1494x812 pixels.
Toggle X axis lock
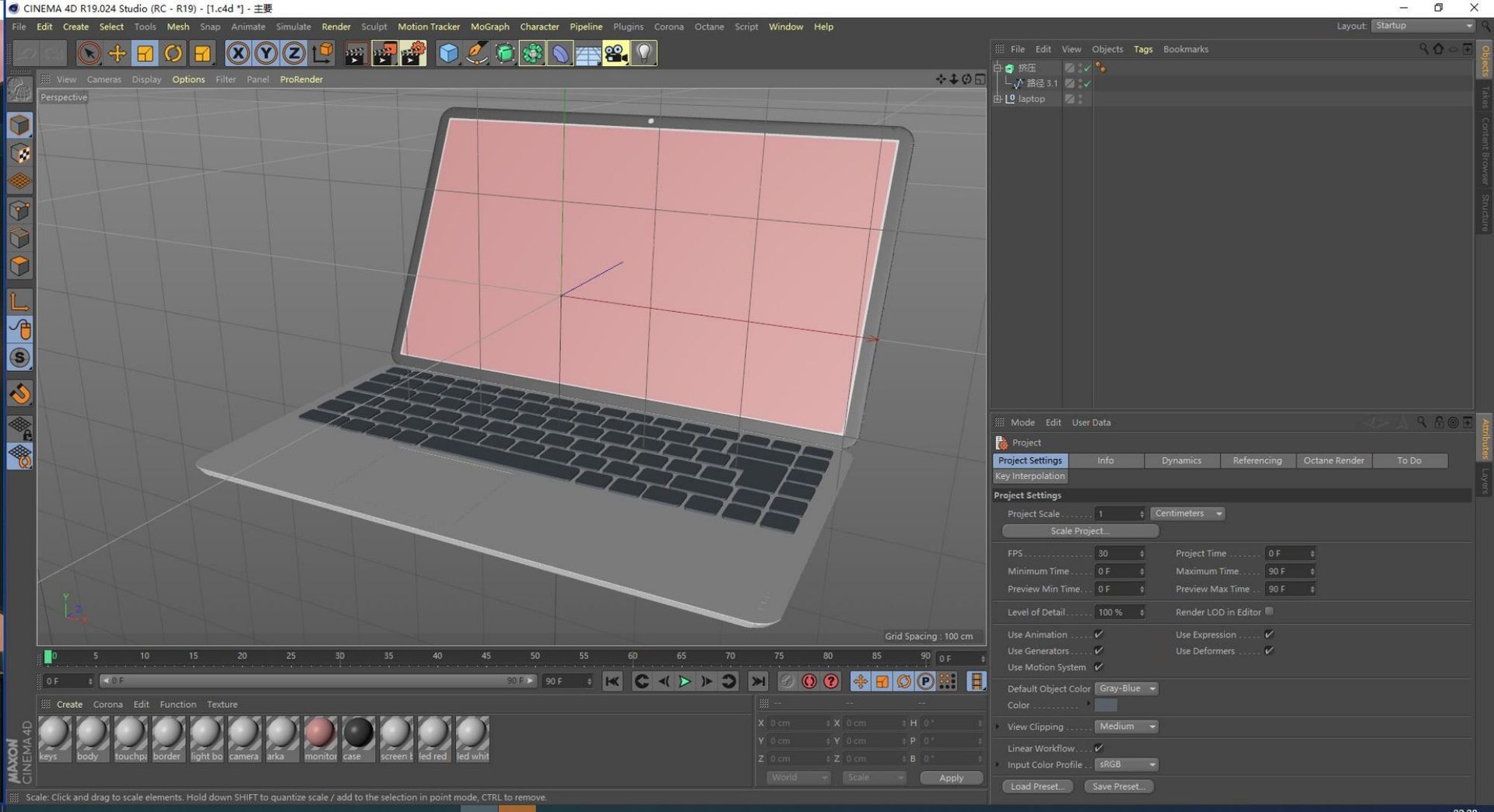coord(238,54)
